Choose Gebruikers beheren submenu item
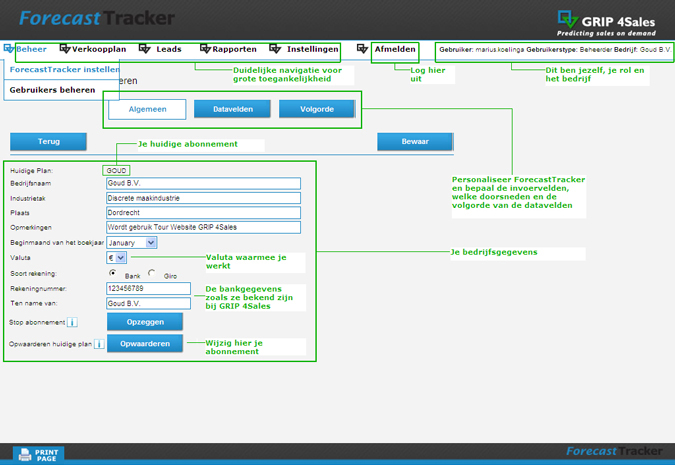675x465 pixels. [x=53, y=90]
